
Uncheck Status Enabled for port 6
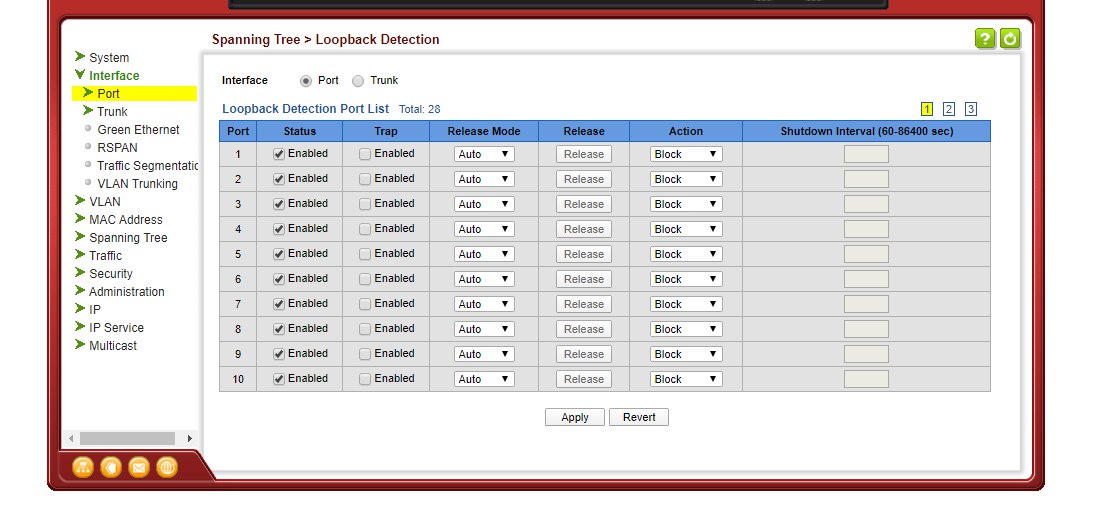click(x=279, y=280)
